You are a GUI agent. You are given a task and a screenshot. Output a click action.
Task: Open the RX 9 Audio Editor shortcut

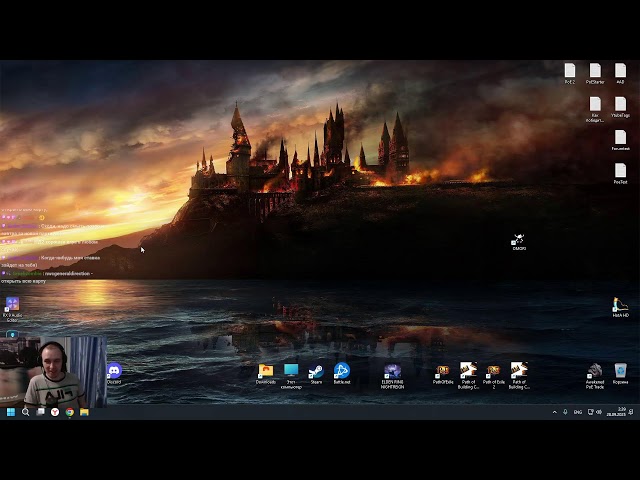(x=12, y=309)
